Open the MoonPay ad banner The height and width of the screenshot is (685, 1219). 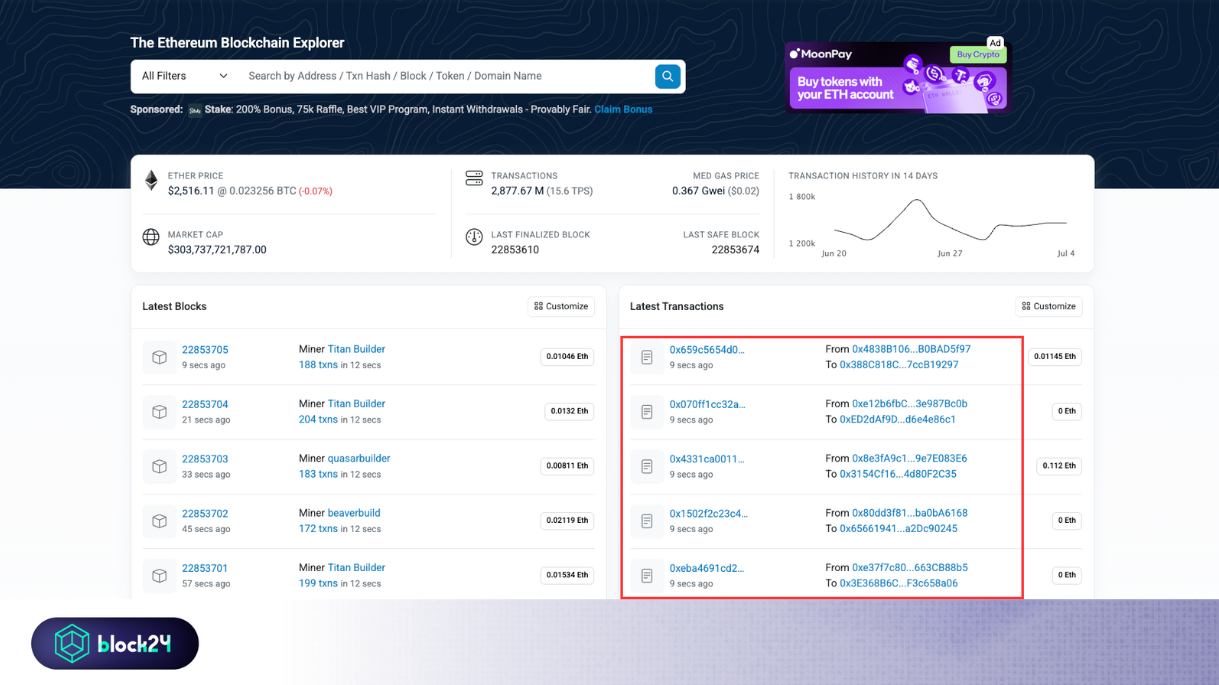click(x=897, y=77)
